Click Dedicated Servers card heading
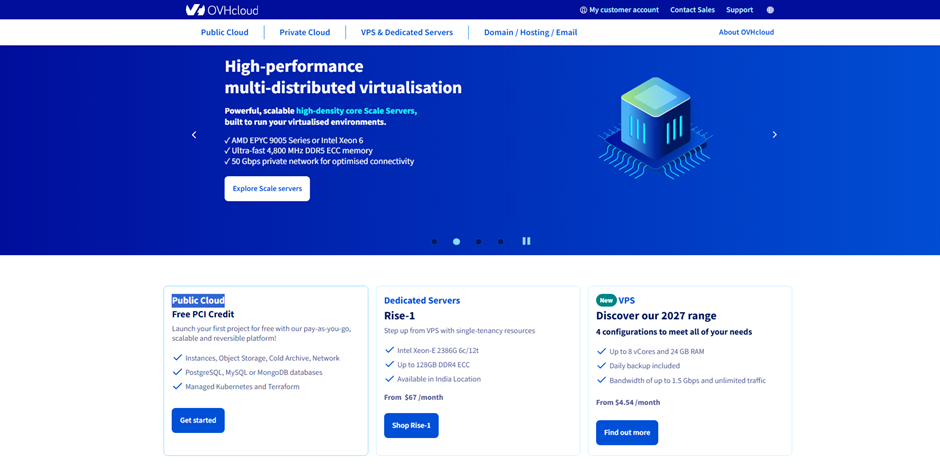This screenshot has width=940, height=464. [422, 300]
